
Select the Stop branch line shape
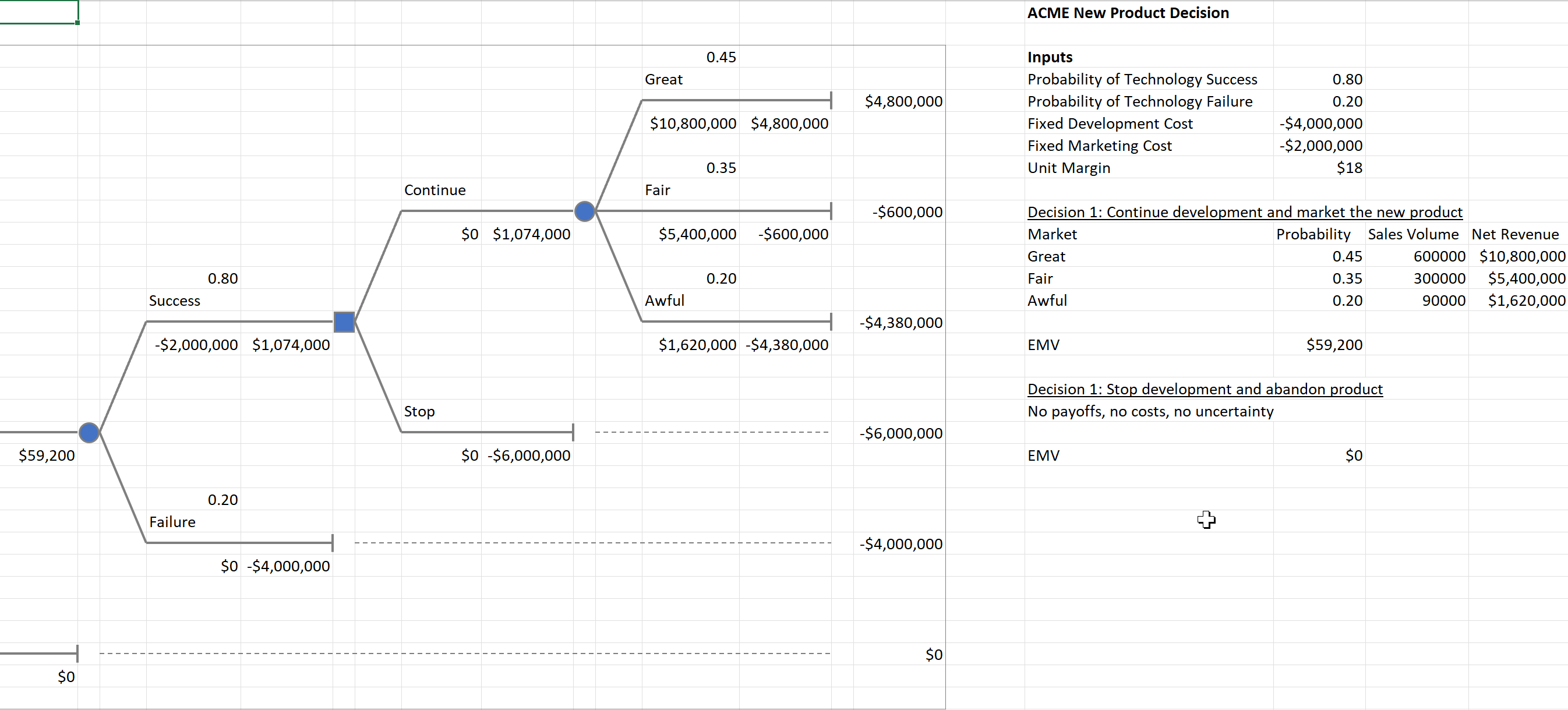pyautogui.click(x=487, y=432)
